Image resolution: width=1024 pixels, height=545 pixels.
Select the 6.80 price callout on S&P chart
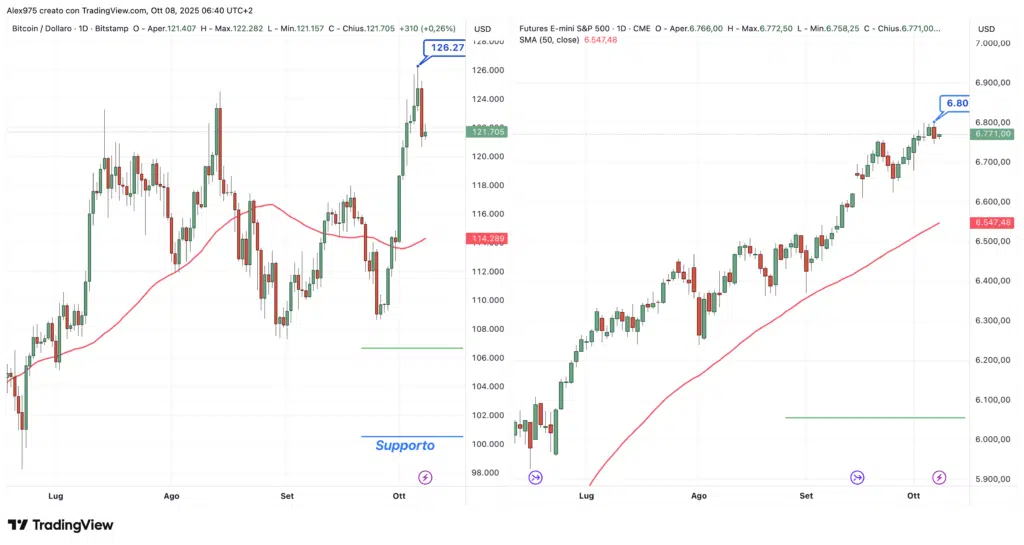click(x=955, y=103)
